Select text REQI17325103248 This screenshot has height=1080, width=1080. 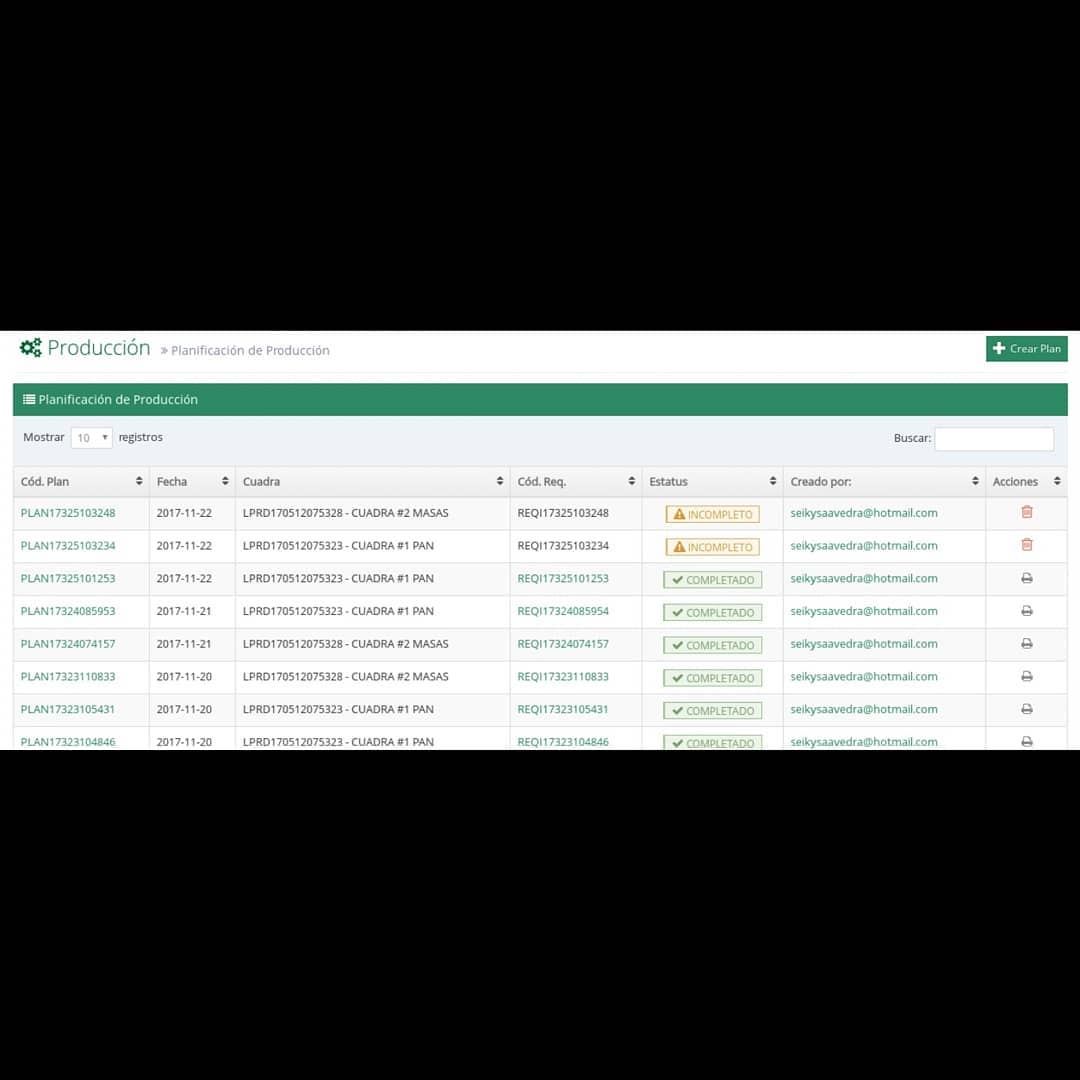pyautogui.click(x=563, y=513)
